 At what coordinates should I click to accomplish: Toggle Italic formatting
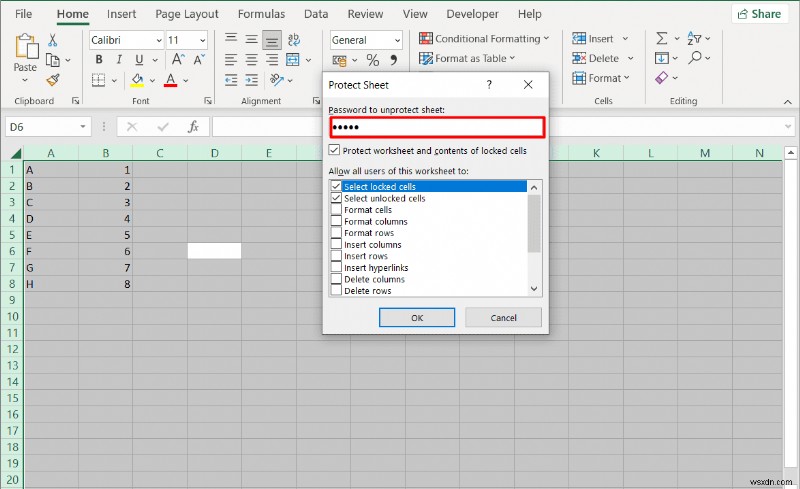(x=119, y=60)
